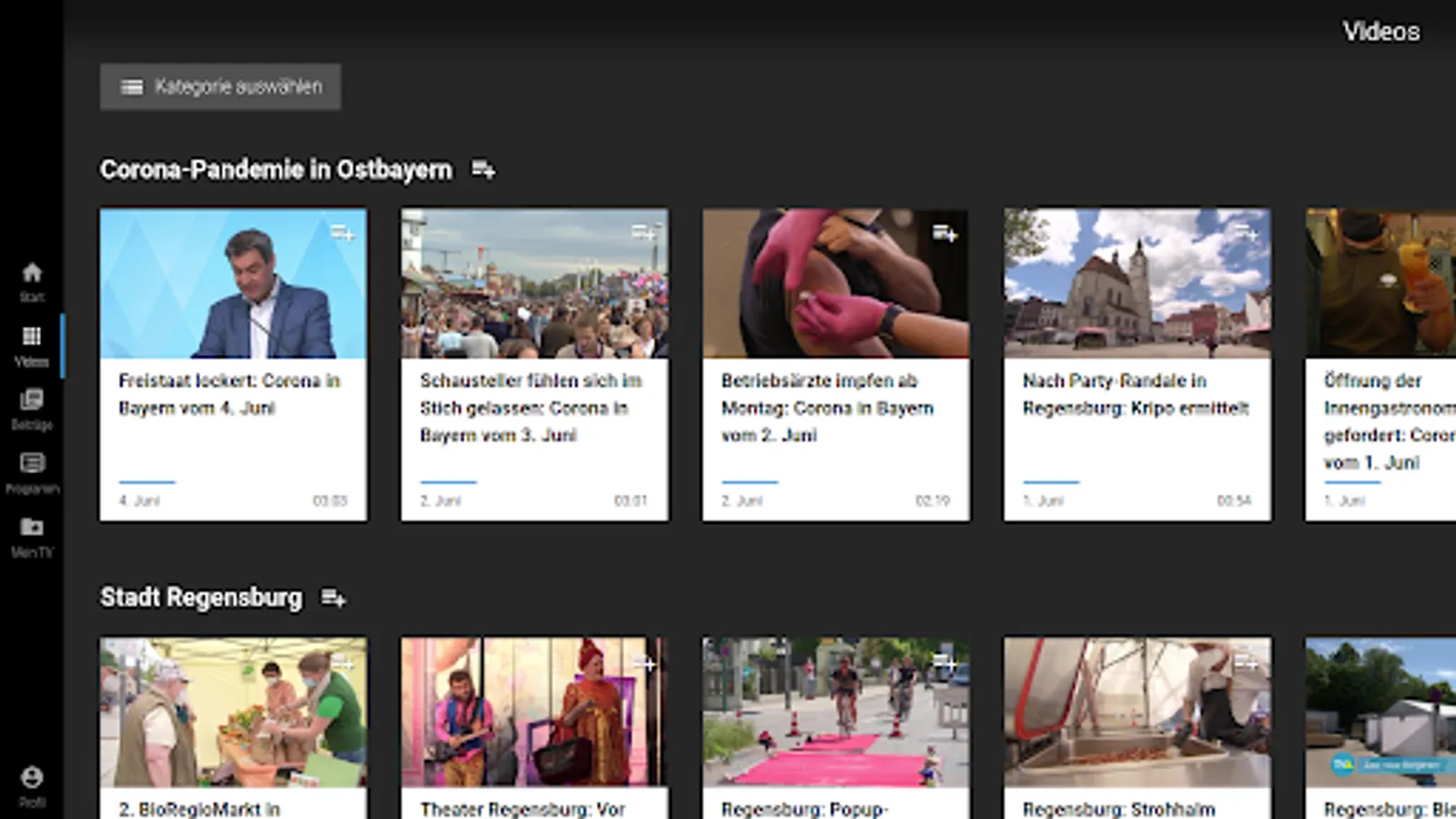Open the BioRegioMarkt market stall thumbnail

coord(234,712)
